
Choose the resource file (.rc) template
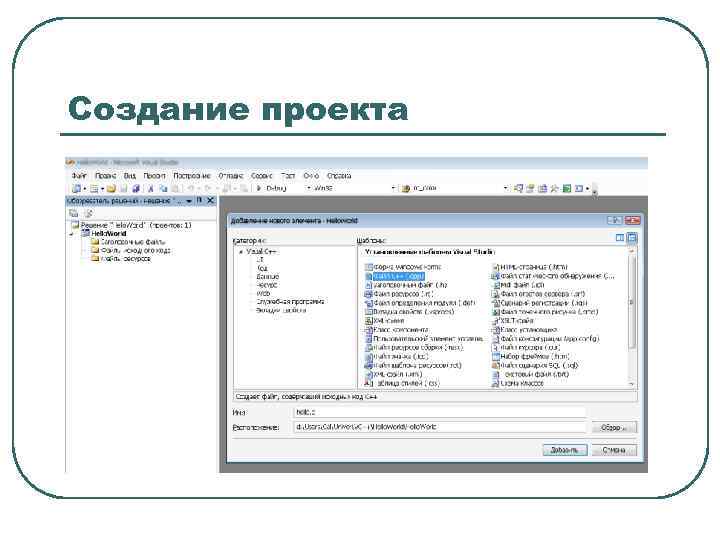tap(399, 294)
